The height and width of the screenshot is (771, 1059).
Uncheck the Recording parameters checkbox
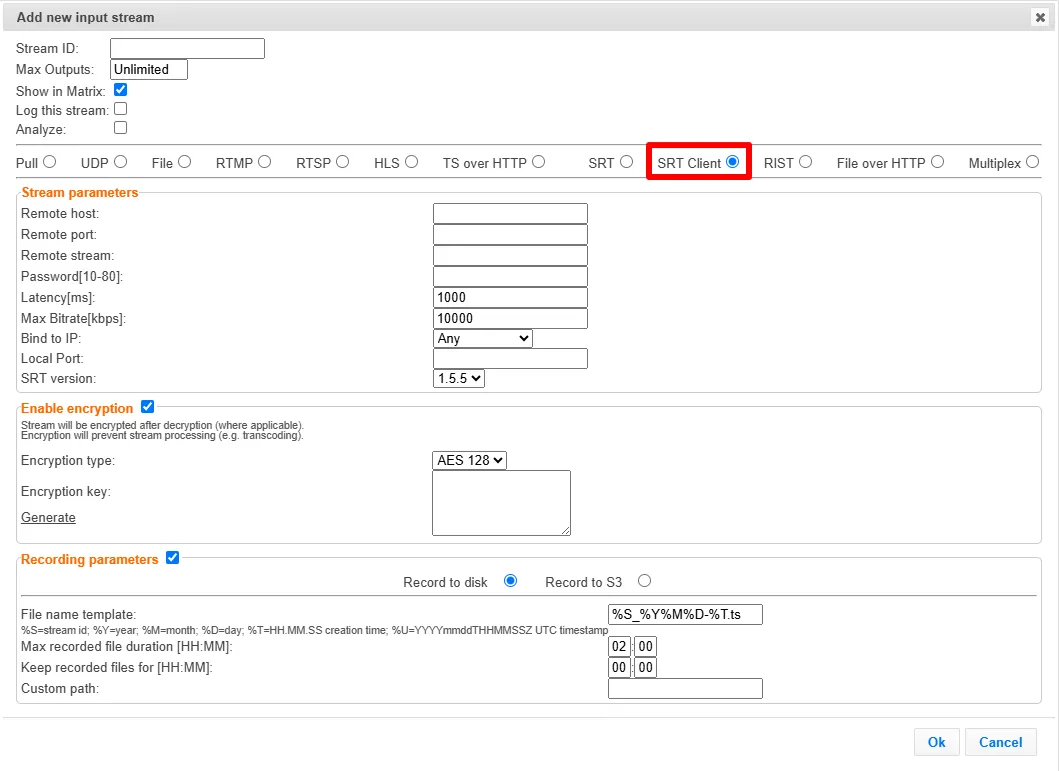pyautogui.click(x=172, y=558)
